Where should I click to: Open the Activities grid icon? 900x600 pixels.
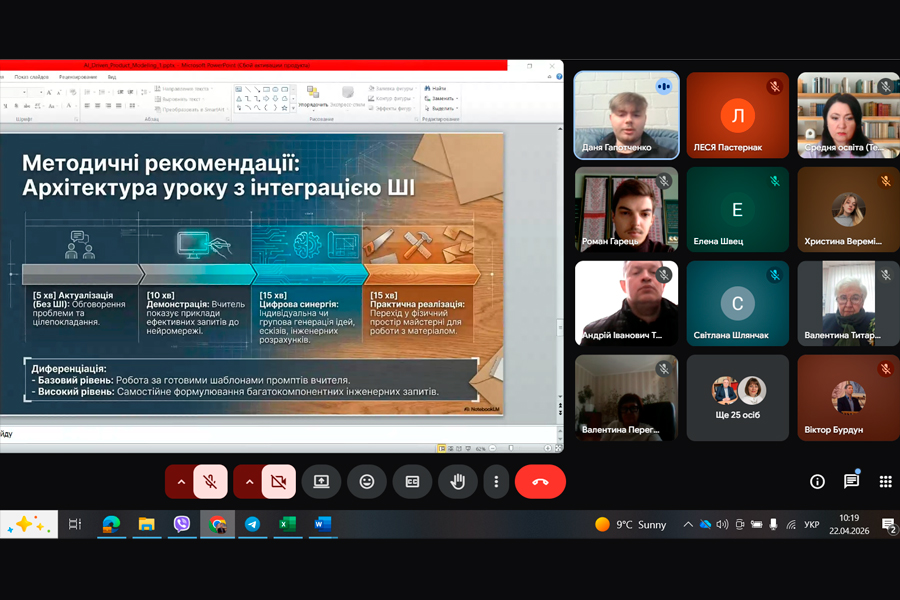(x=886, y=482)
